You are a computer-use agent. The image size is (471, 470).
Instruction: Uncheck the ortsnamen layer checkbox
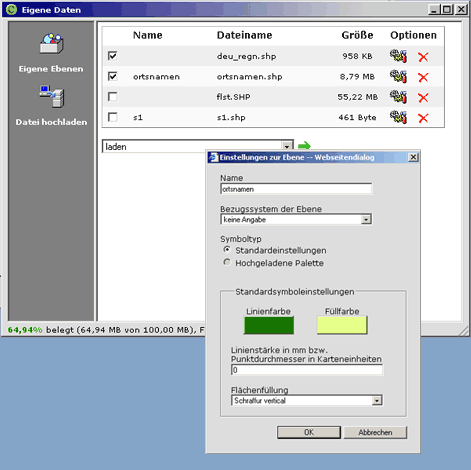(113, 76)
